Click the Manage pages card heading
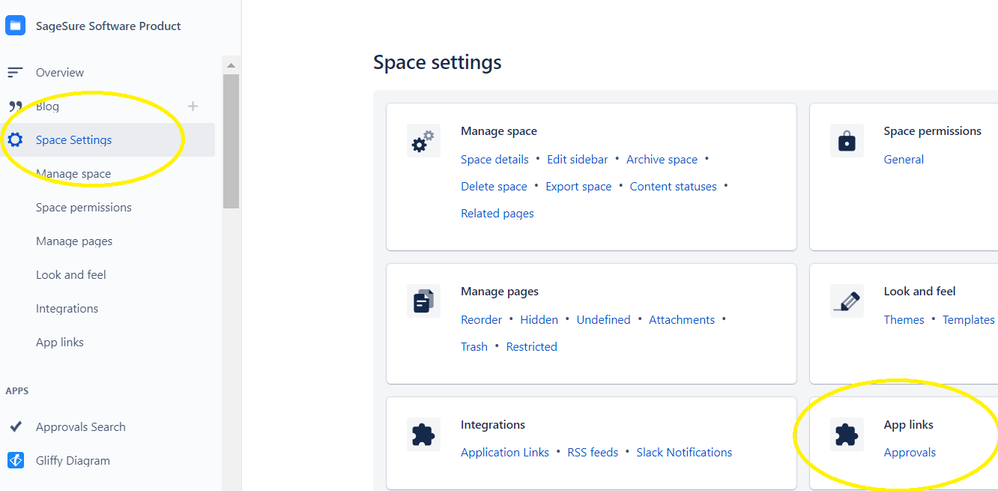This screenshot has height=491, width=998. click(x=500, y=292)
